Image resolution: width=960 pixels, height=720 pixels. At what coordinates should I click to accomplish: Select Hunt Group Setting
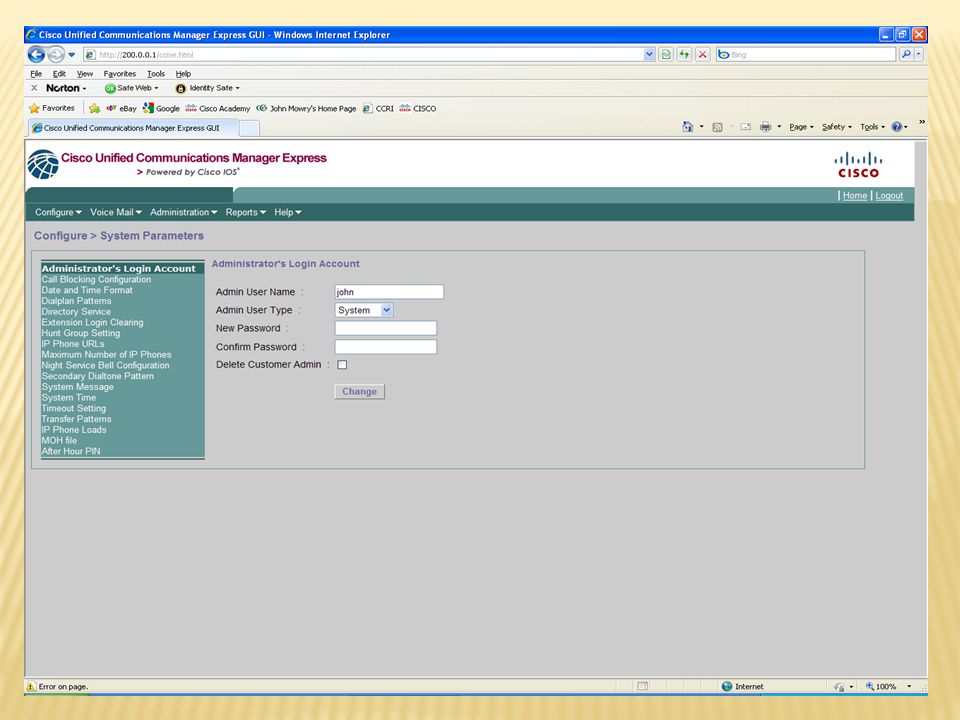(81, 333)
